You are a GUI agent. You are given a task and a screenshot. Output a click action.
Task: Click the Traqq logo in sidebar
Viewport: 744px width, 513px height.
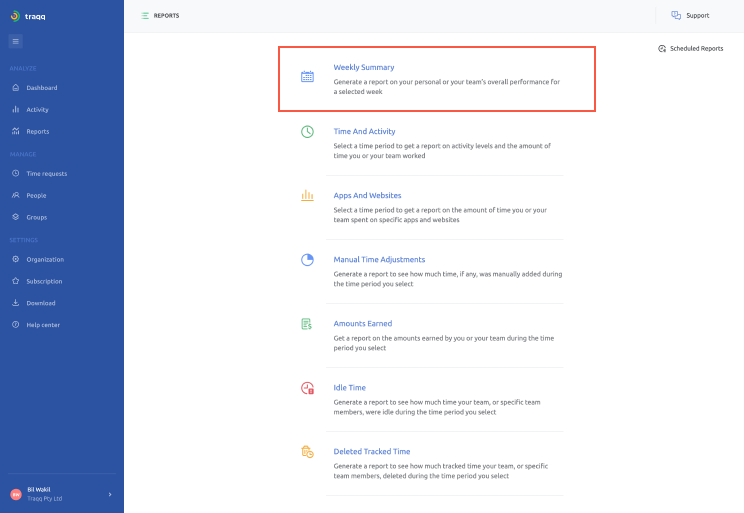29,16
